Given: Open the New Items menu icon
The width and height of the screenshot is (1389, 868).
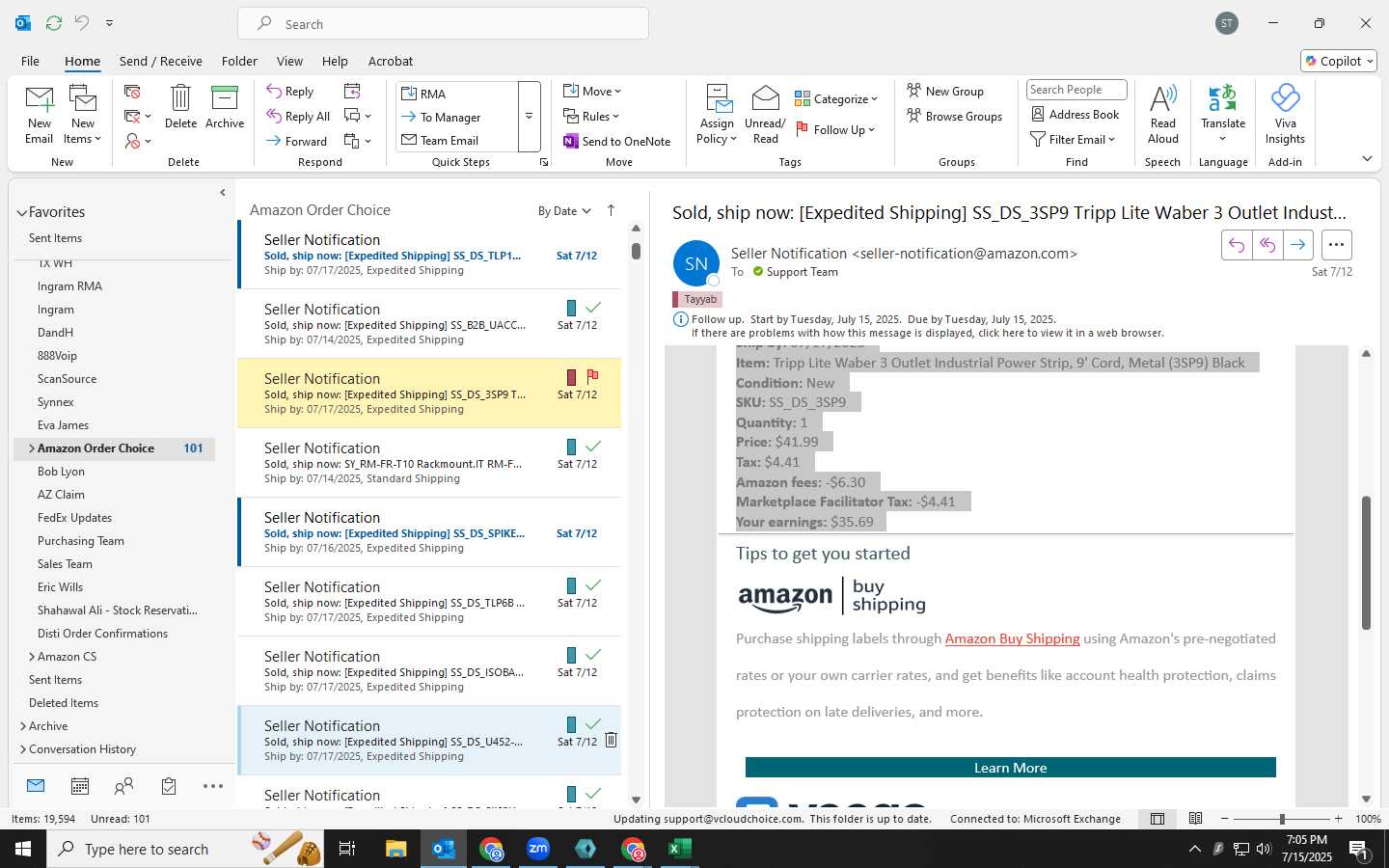Looking at the screenshot, I should pos(83,99).
